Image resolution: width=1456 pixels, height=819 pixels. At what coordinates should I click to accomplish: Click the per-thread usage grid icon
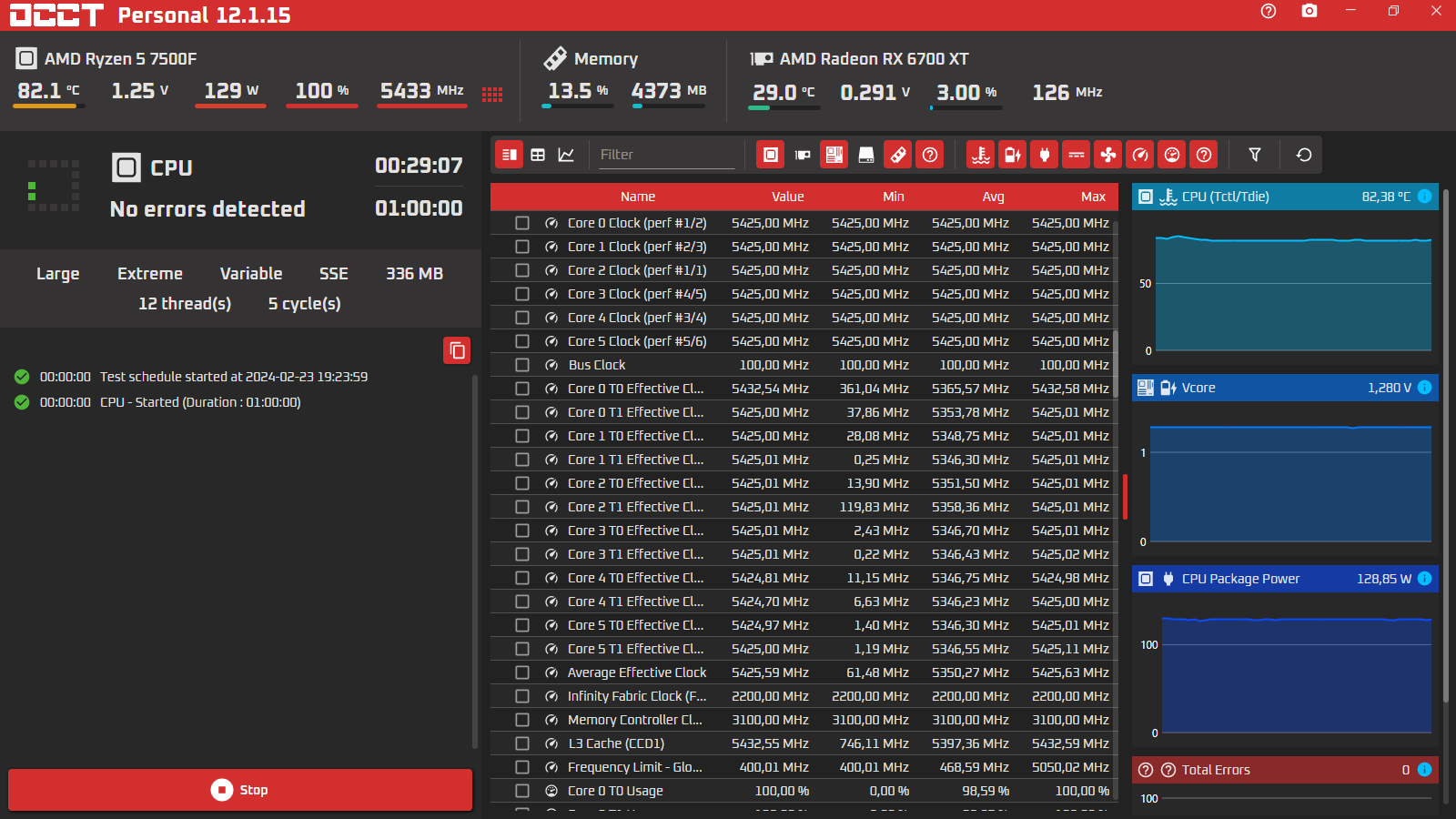click(x=492, y=94)
